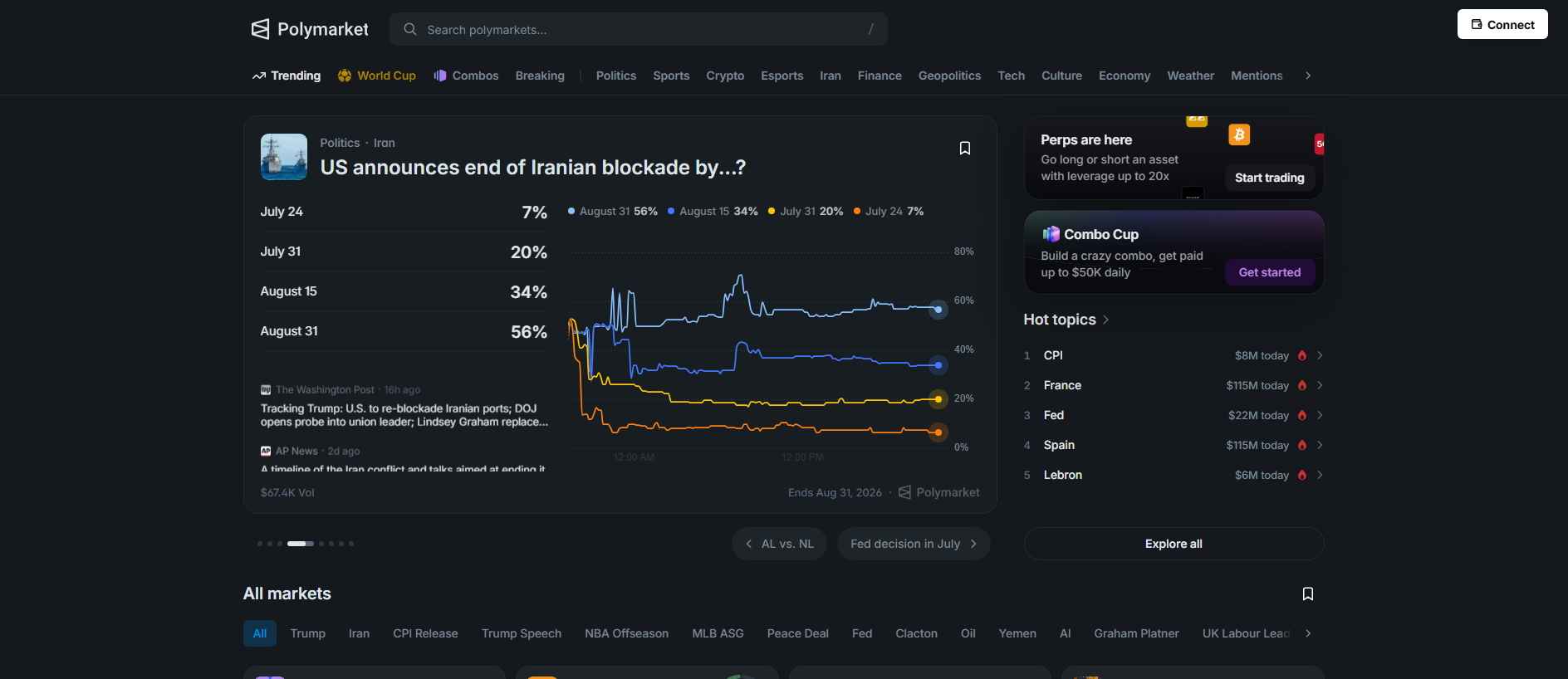Screen dimensions: 1568x679
Task: Select the August 15 outcome row
Action: [404, 291]
